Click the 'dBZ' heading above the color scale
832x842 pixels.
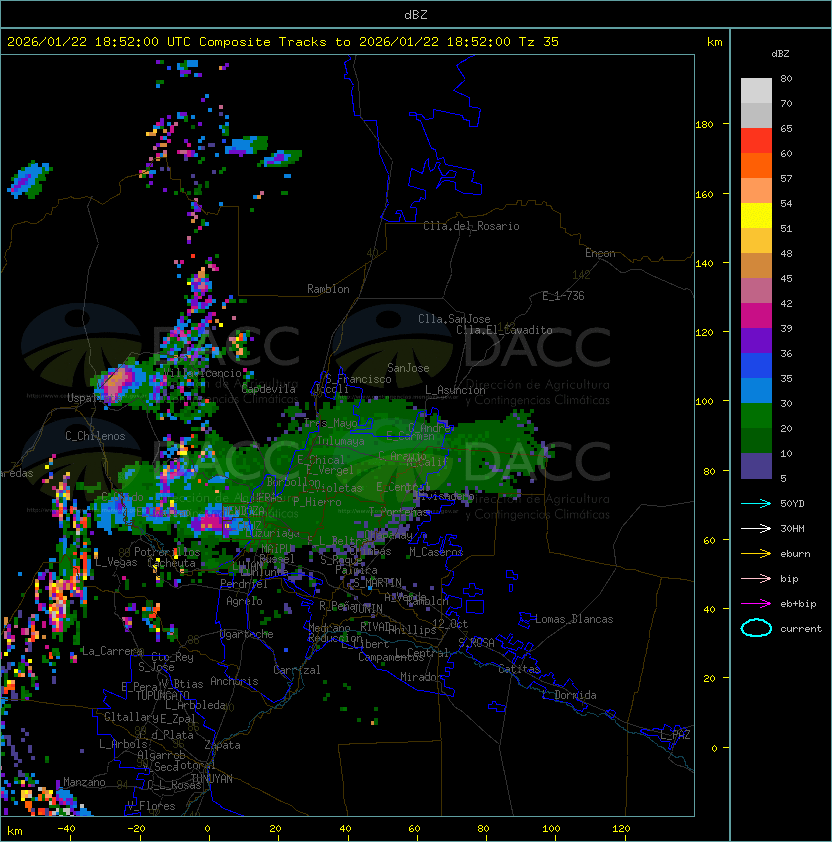click(780, 54)
